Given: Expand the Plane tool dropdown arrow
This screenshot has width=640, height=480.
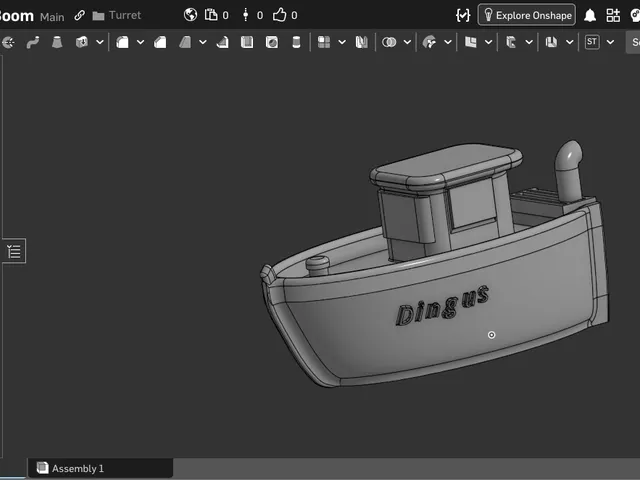Looking at the screenshot, I should click(489, 42).
